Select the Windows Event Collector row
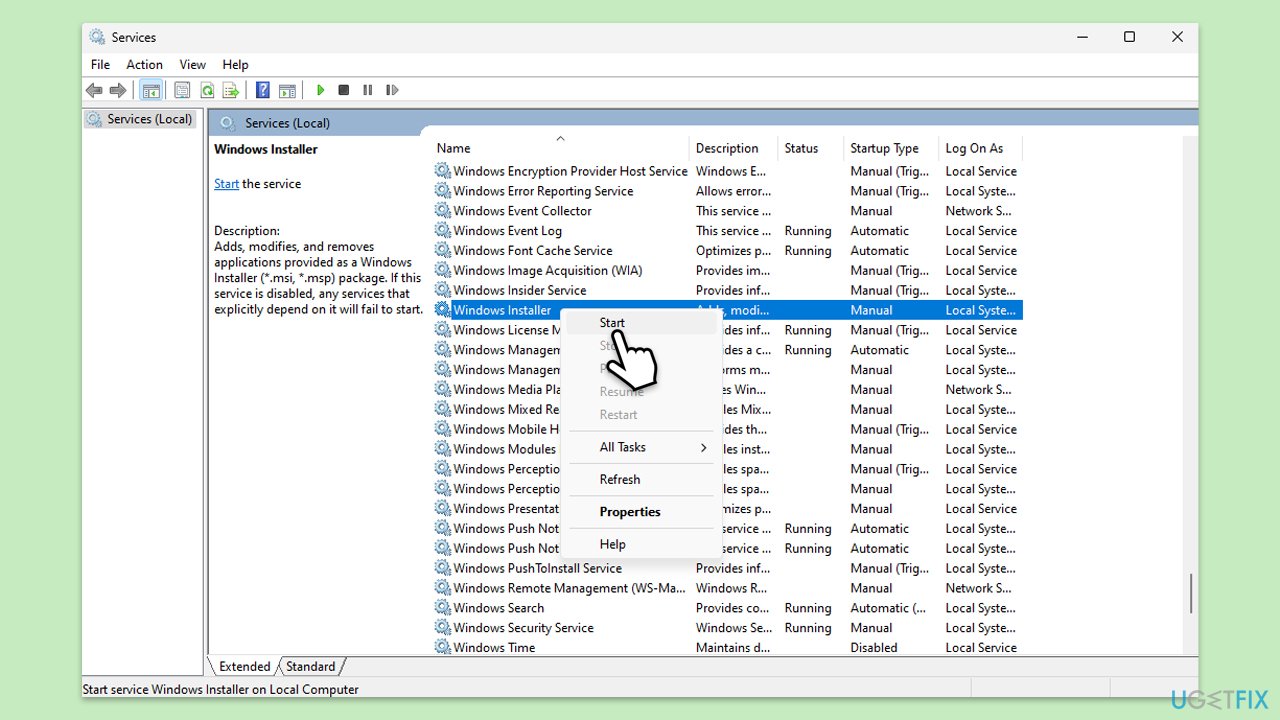Viewport: 1280px width, 720px height. [x=727, y=211]
